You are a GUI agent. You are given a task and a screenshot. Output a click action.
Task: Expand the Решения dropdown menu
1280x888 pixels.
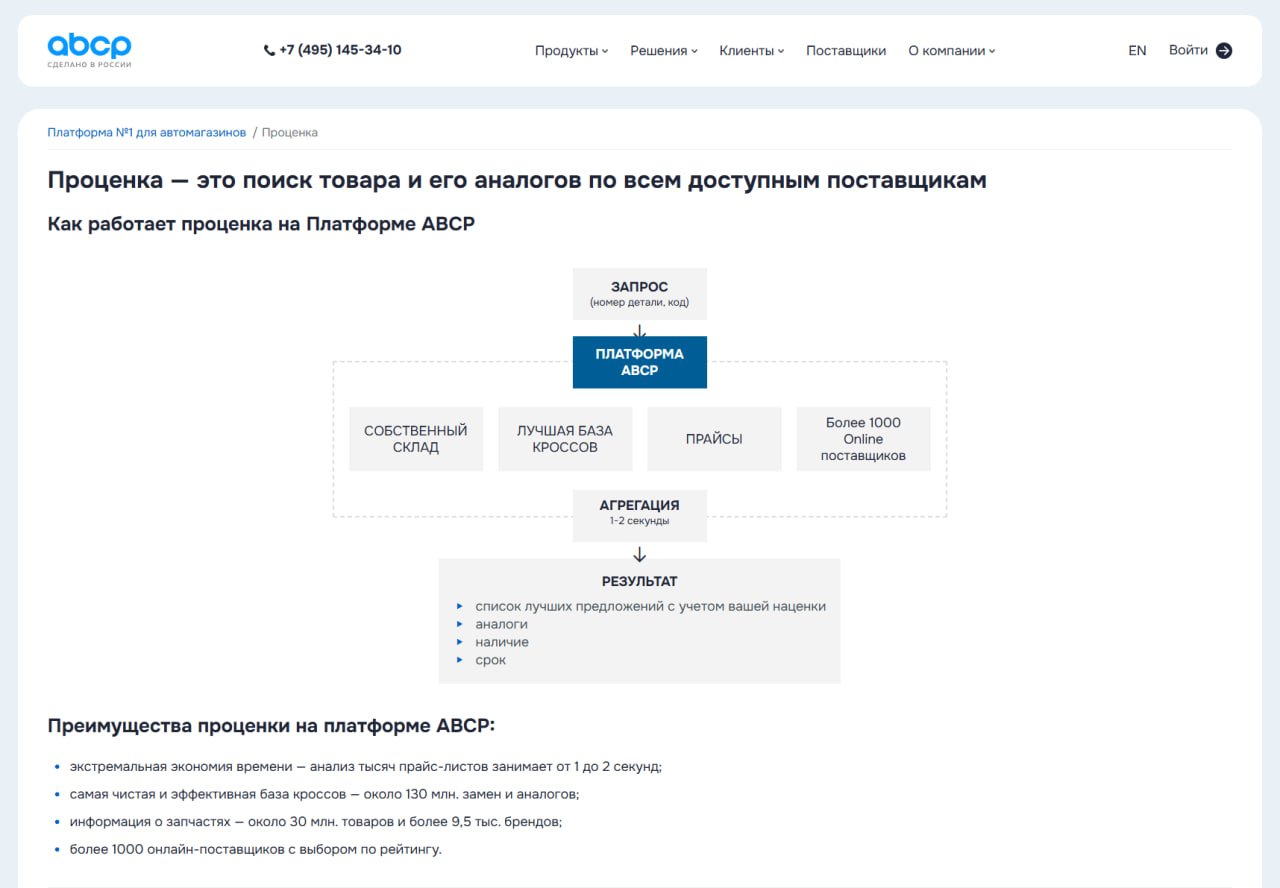click(664, 51)
